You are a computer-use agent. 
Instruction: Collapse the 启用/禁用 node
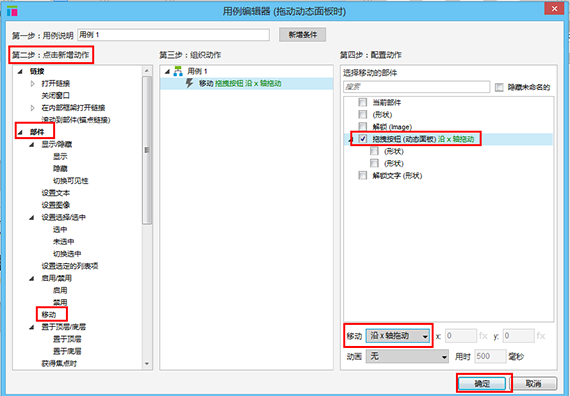pyautogui.click(x=32, y=278)
